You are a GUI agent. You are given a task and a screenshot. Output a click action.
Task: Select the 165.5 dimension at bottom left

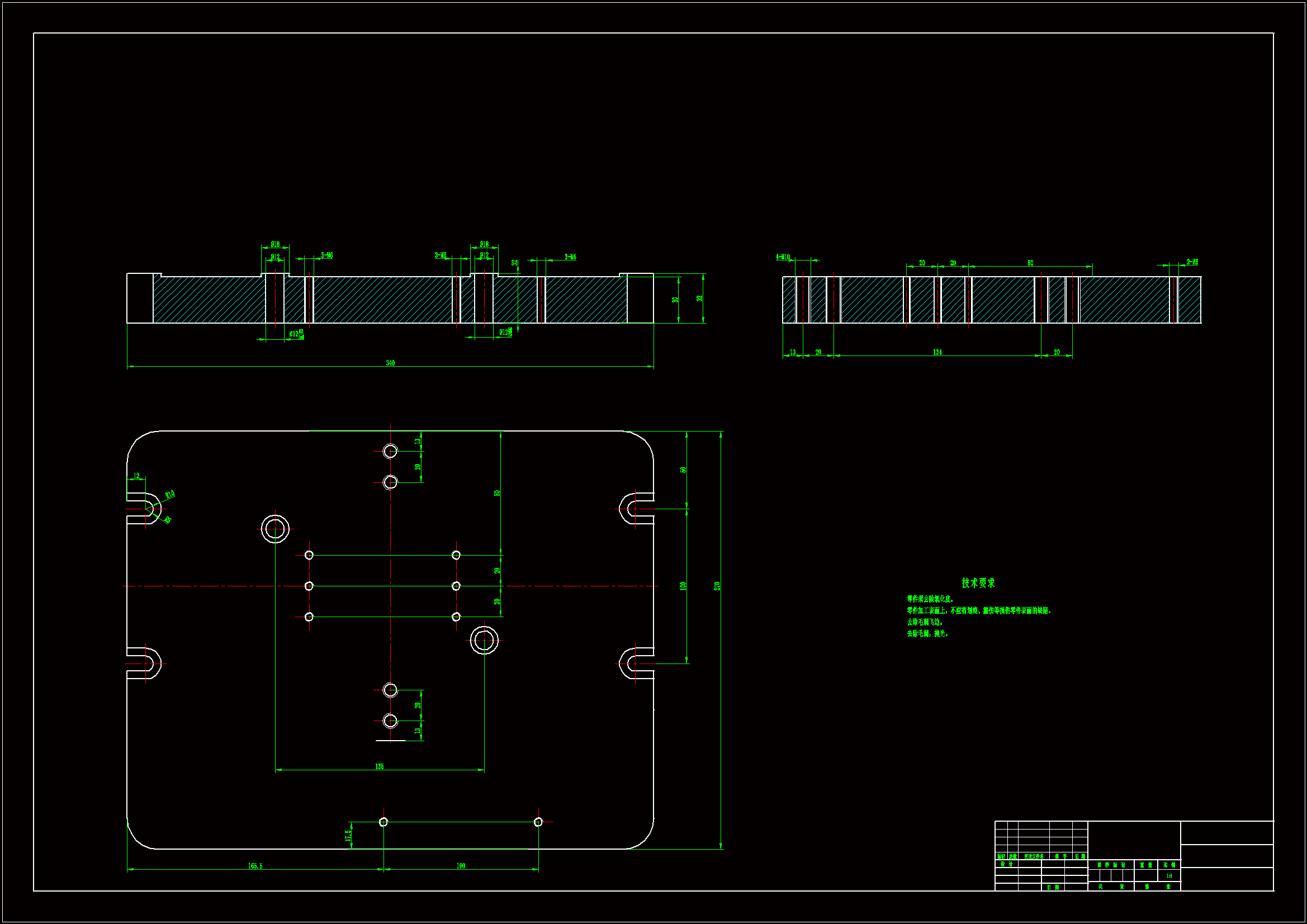click(255, 866)
